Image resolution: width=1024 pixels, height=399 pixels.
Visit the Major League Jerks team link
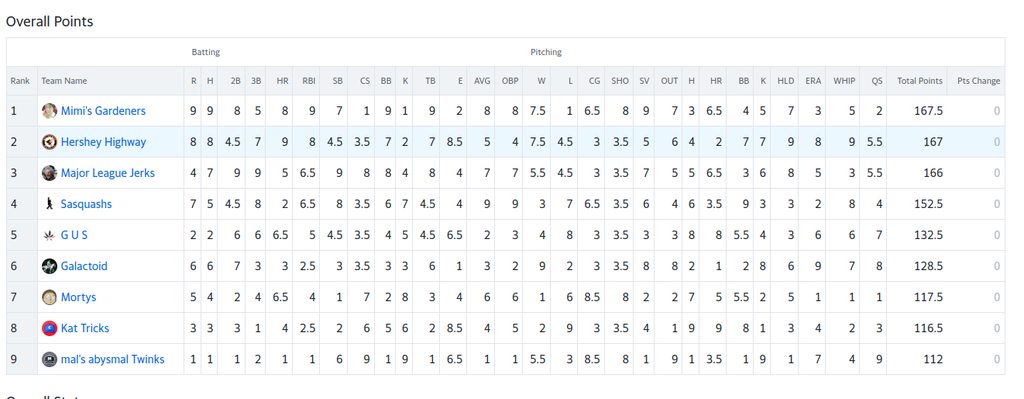point(108,173)
